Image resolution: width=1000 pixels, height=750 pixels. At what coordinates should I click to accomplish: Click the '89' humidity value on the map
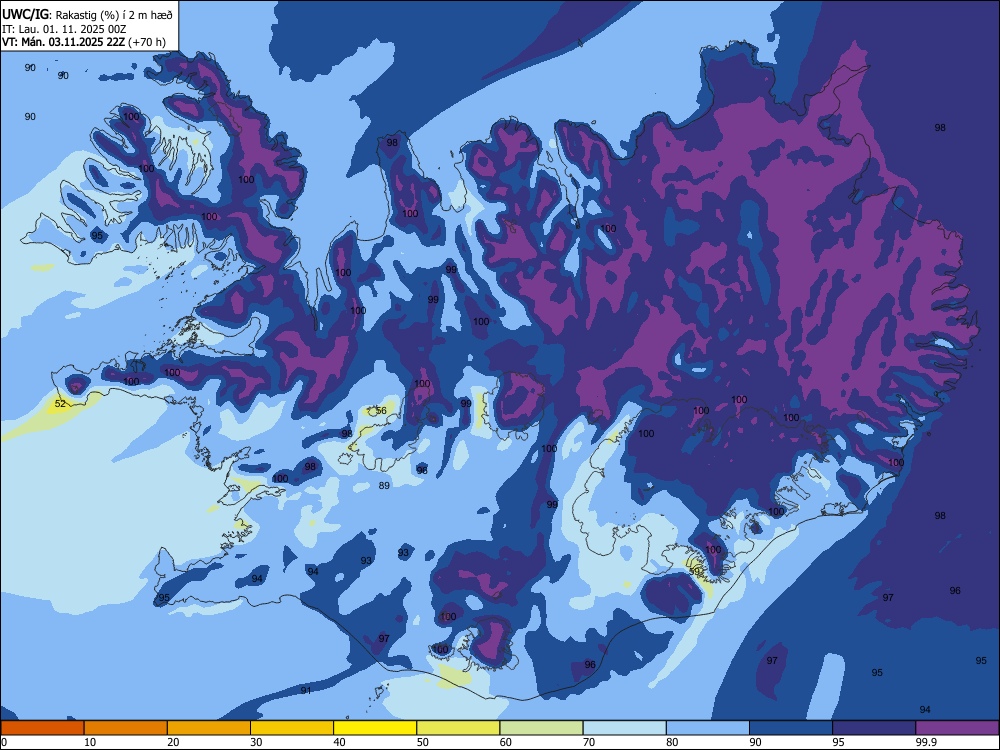coord(384,485)
